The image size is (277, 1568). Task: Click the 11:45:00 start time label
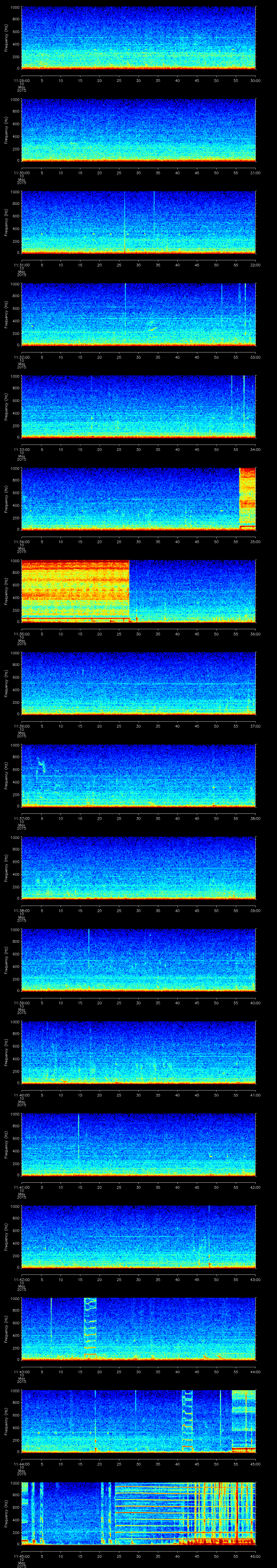21,1556
